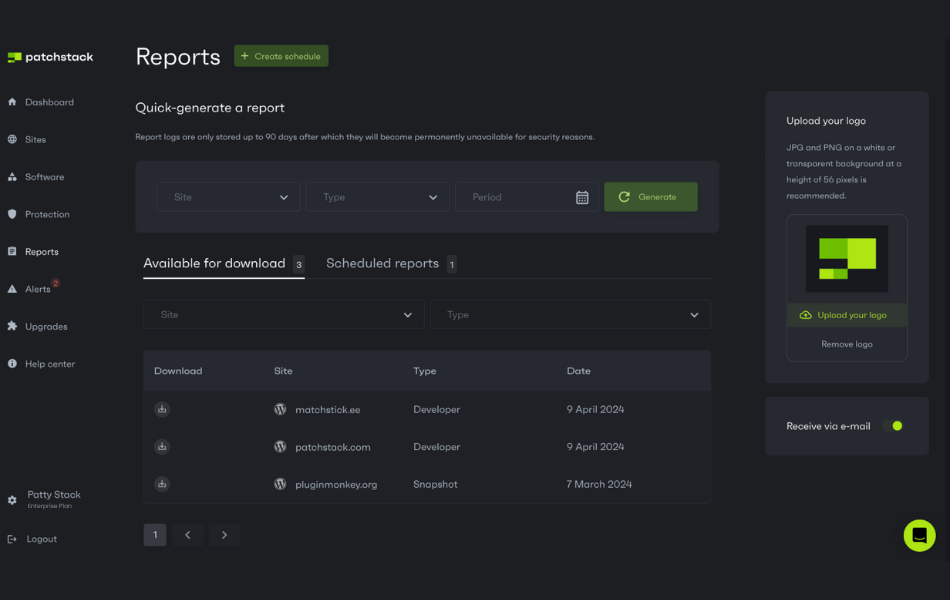Click the Remove logo link
950x600 pixels.
(x=846, y=344)
